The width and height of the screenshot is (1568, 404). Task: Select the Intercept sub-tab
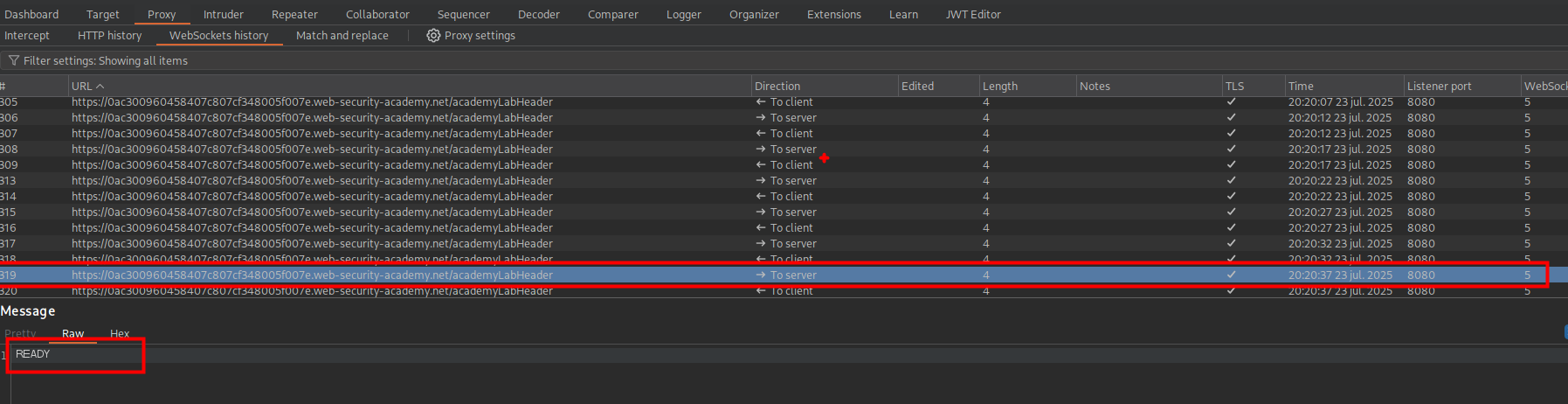(x=27, y=36)
